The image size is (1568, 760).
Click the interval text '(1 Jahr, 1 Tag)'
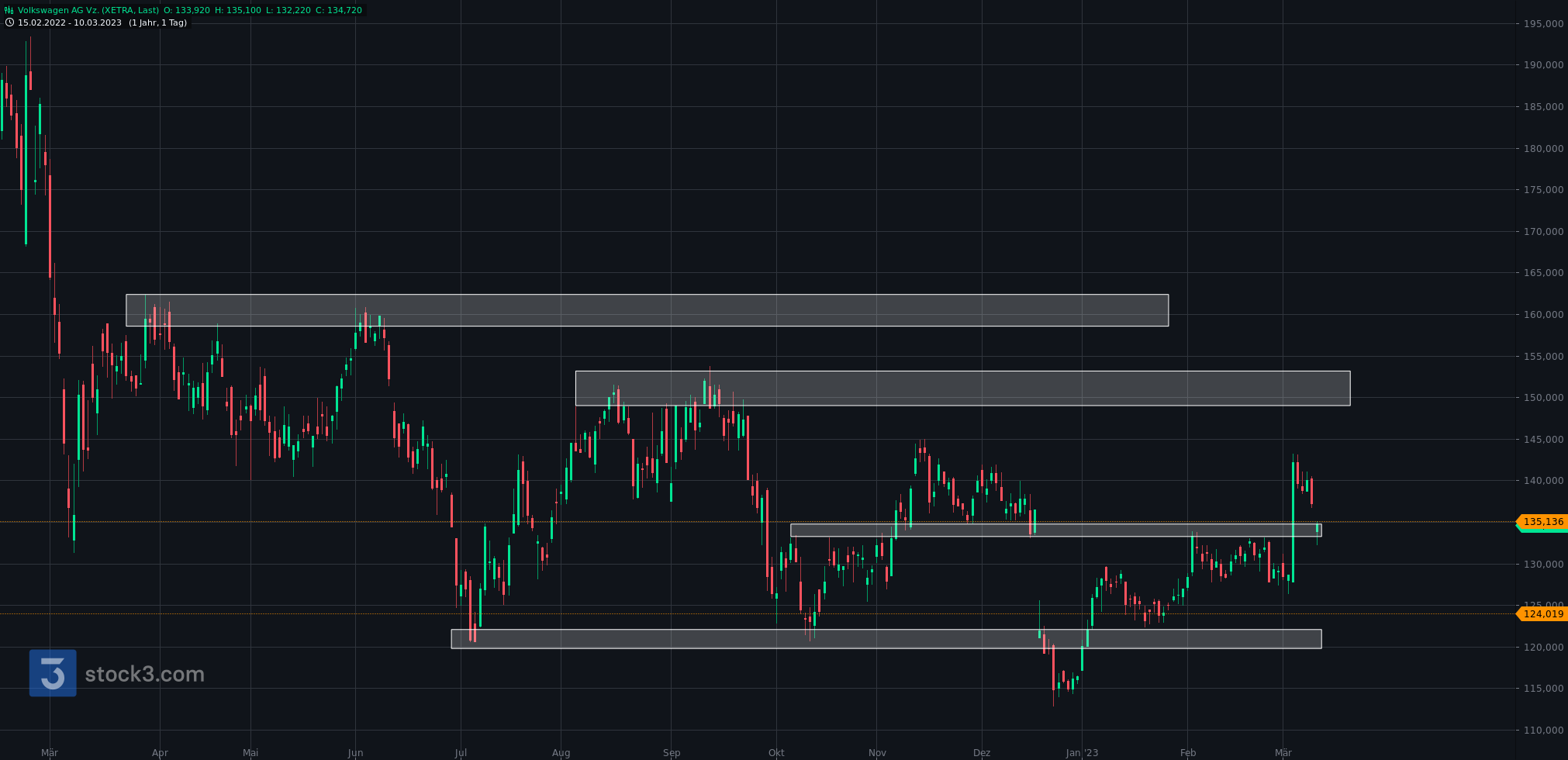click(157, 22)
